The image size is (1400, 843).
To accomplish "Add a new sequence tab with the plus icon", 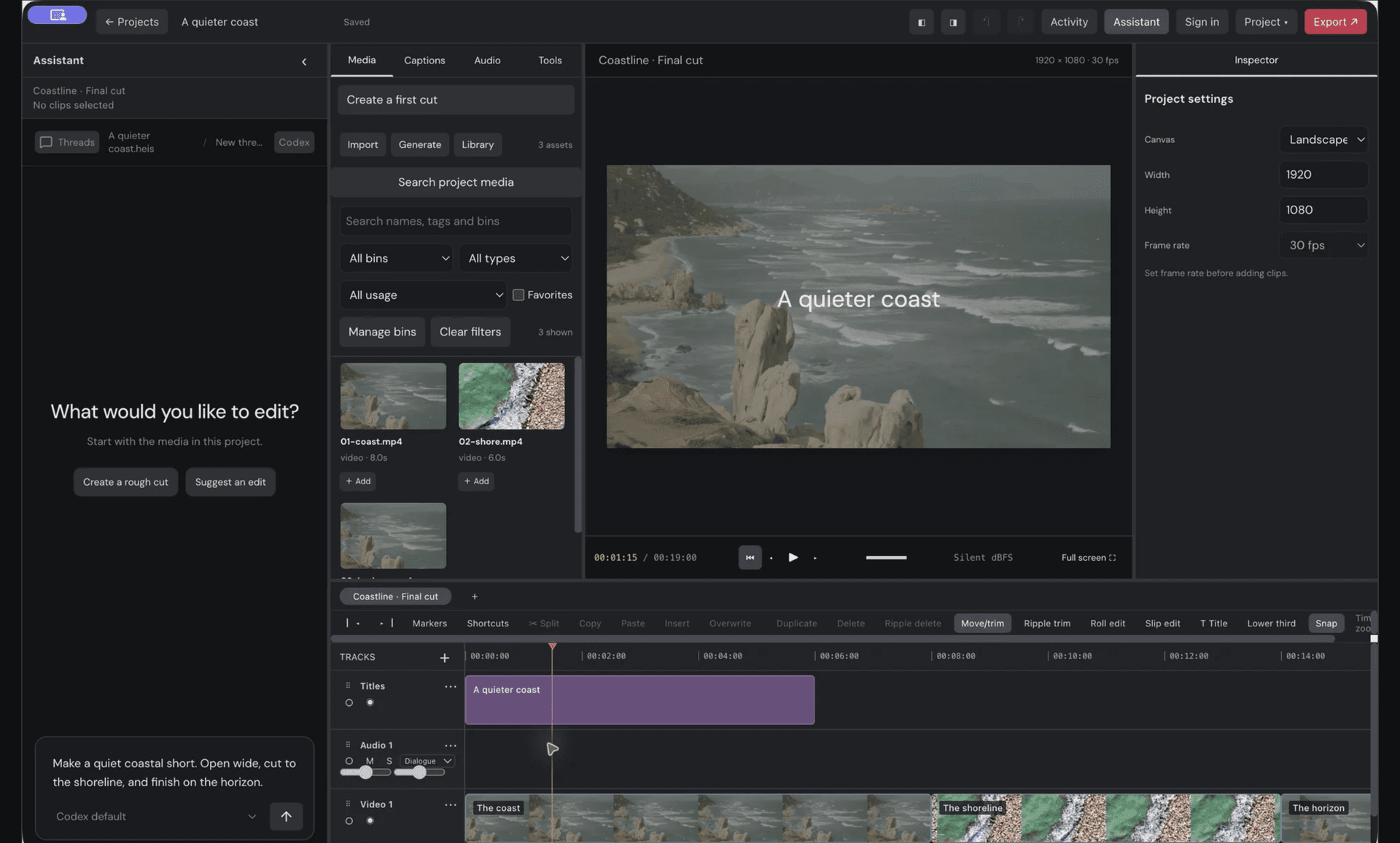I will (x=475, y=597).
